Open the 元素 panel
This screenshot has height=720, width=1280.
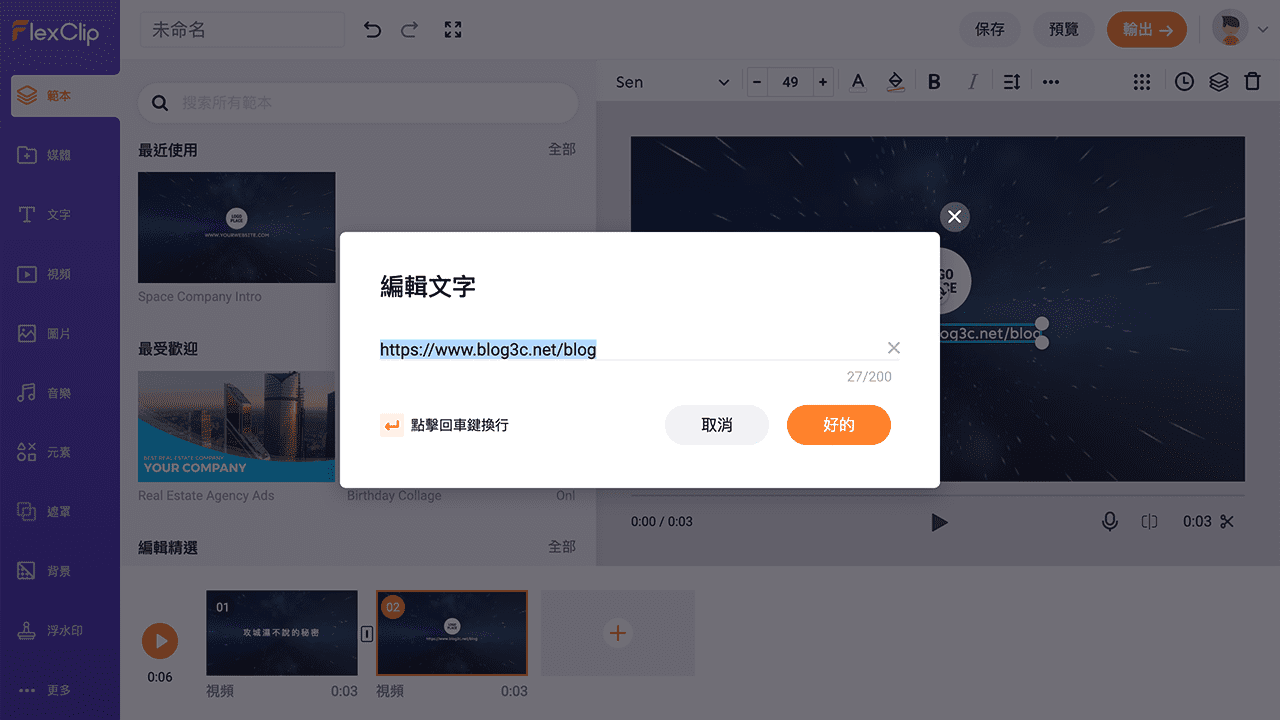[62, 452]
